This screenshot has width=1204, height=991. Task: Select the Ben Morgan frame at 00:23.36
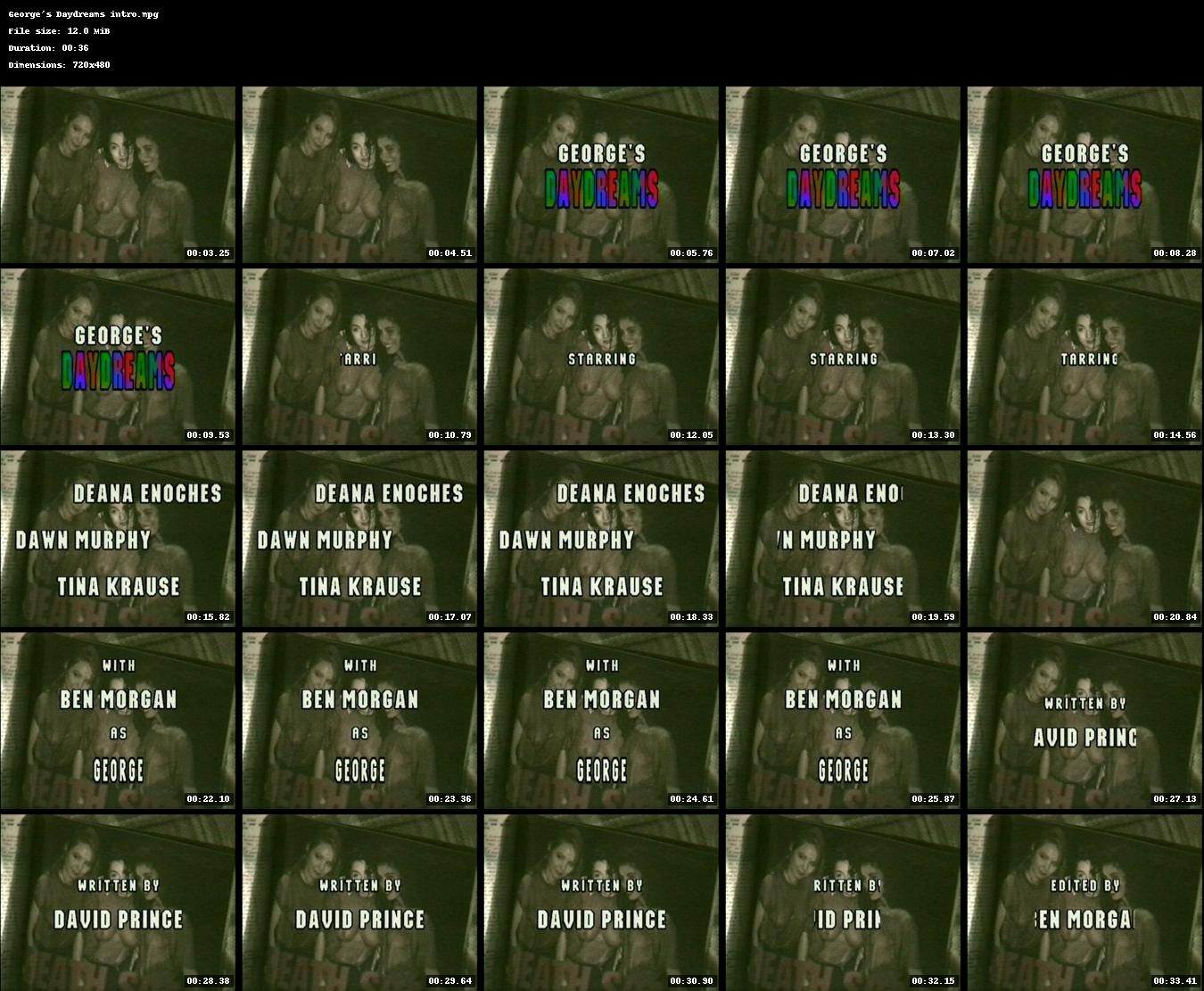tap(359, 721)
